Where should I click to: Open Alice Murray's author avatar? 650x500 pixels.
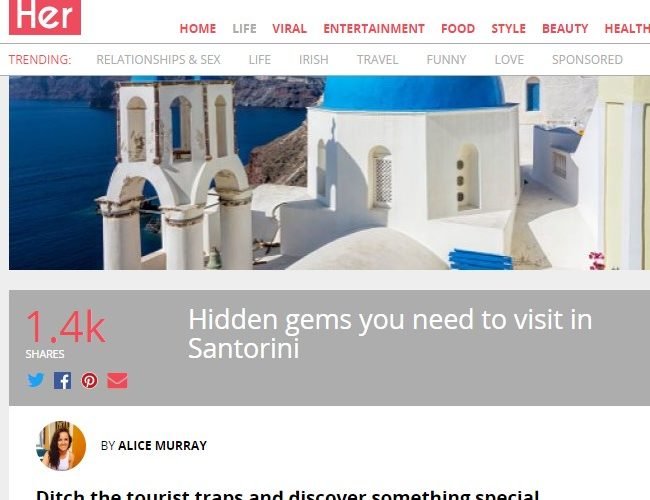click(x=61, y=446)
